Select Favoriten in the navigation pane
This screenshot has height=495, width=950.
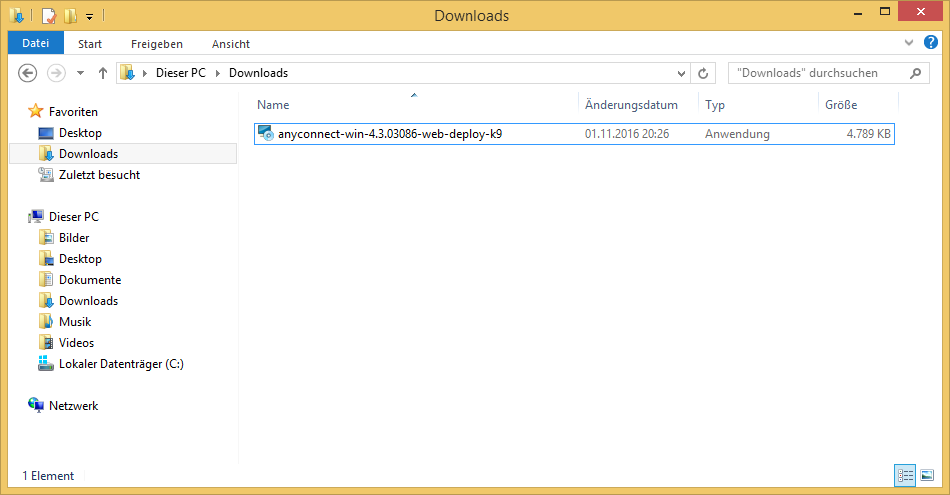(x=73, y=112)
